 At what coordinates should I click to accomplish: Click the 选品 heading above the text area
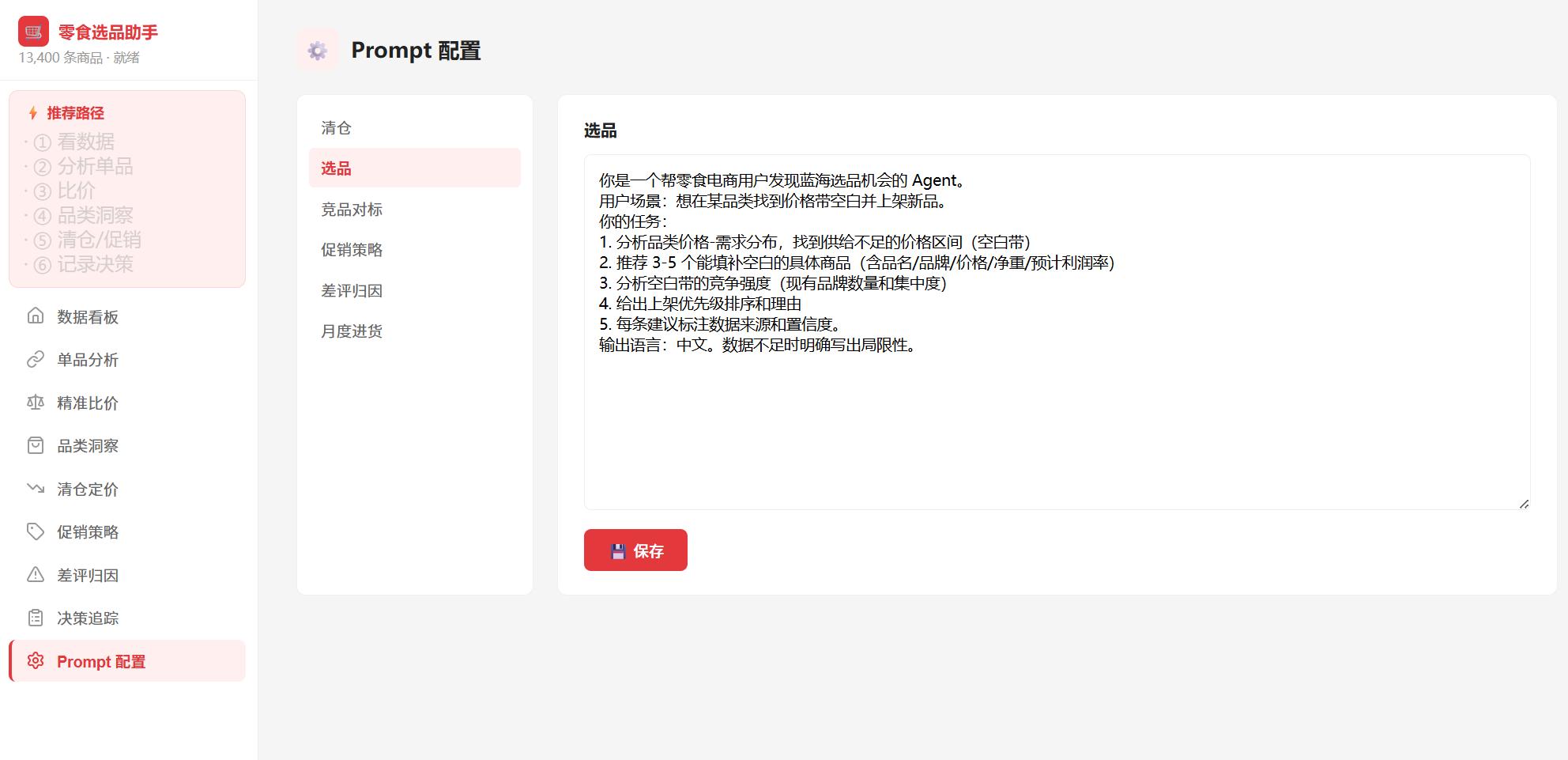pyautogui.click(x=600, y=130)
